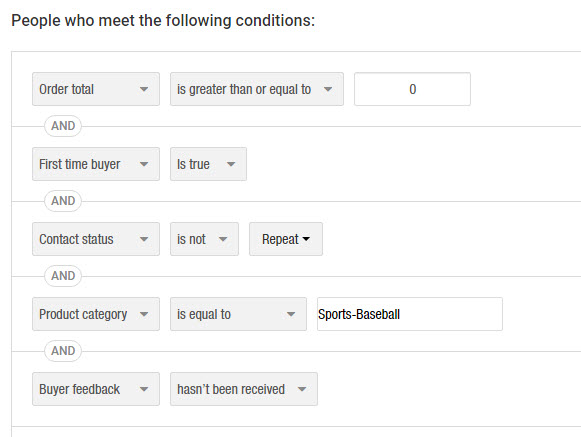
Task: Open the Repeat value dropdown button
Action: (286, 239)
